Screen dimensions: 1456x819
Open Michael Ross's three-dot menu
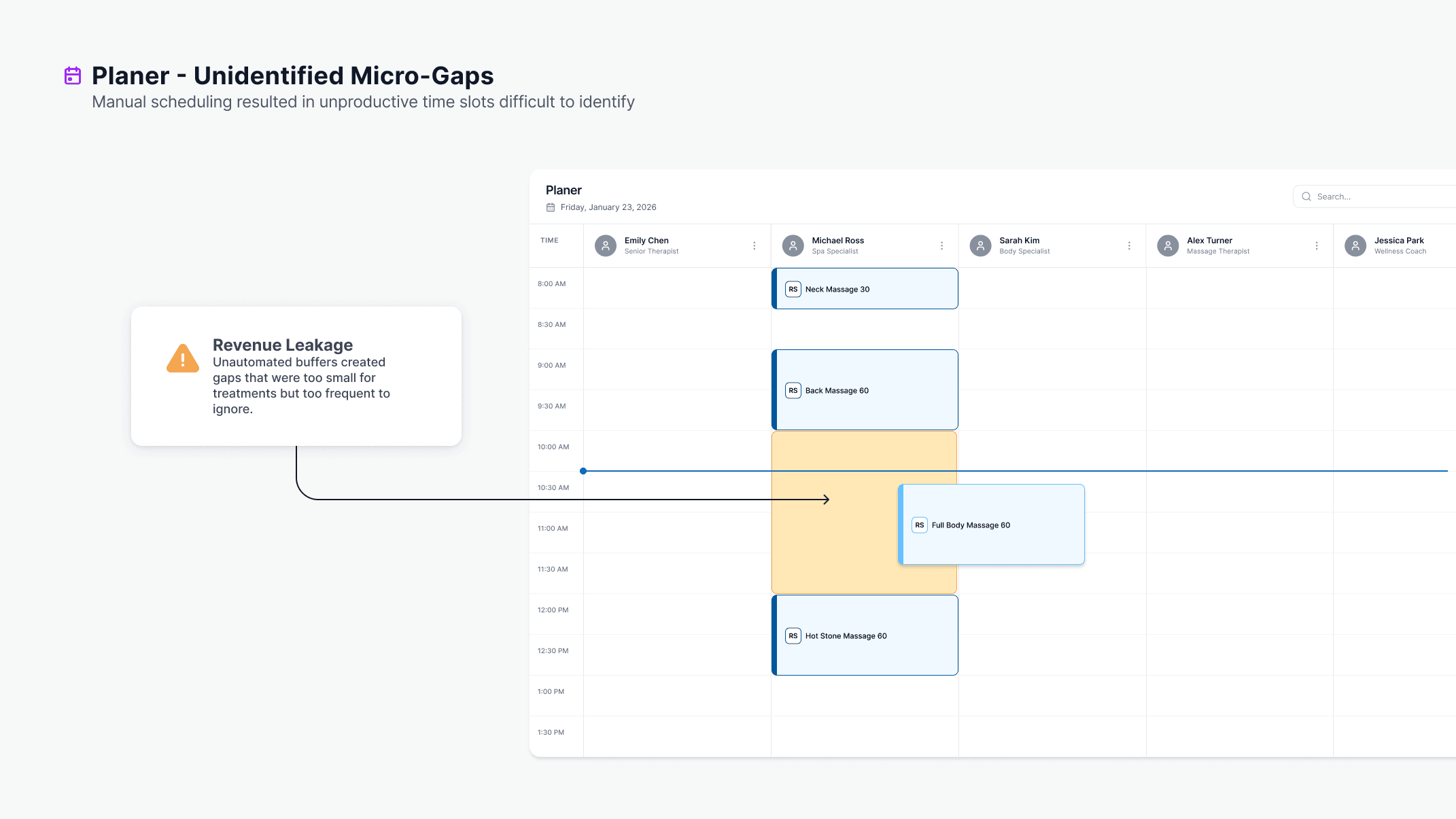point(941,245)
